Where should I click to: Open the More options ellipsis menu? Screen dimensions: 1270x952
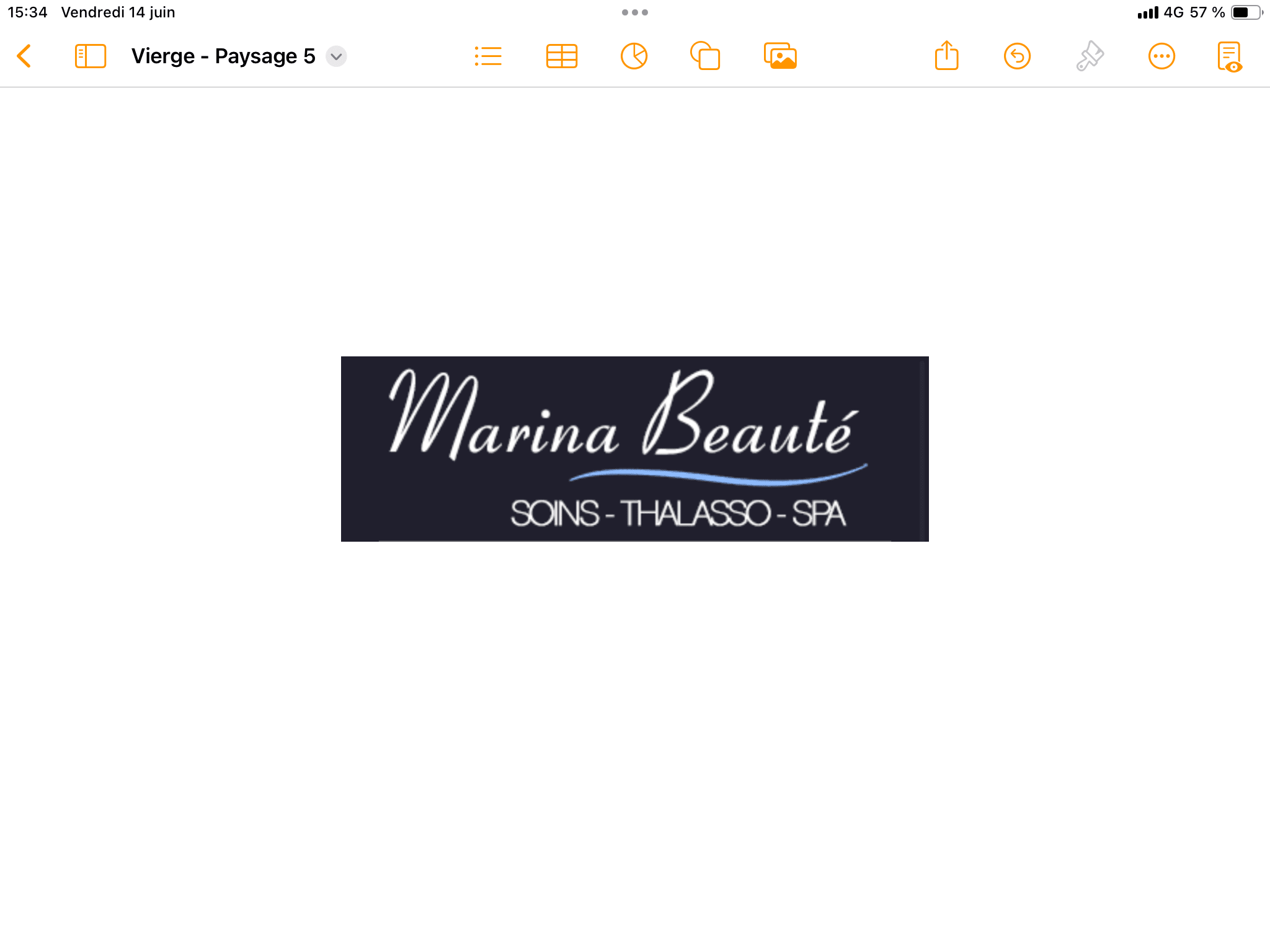coord(1161,56)
